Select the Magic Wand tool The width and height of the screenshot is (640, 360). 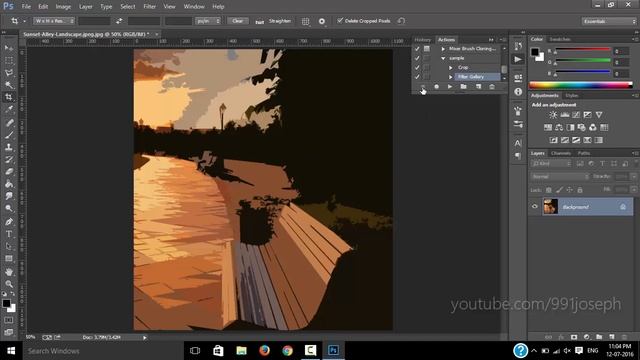coord(9,85)
